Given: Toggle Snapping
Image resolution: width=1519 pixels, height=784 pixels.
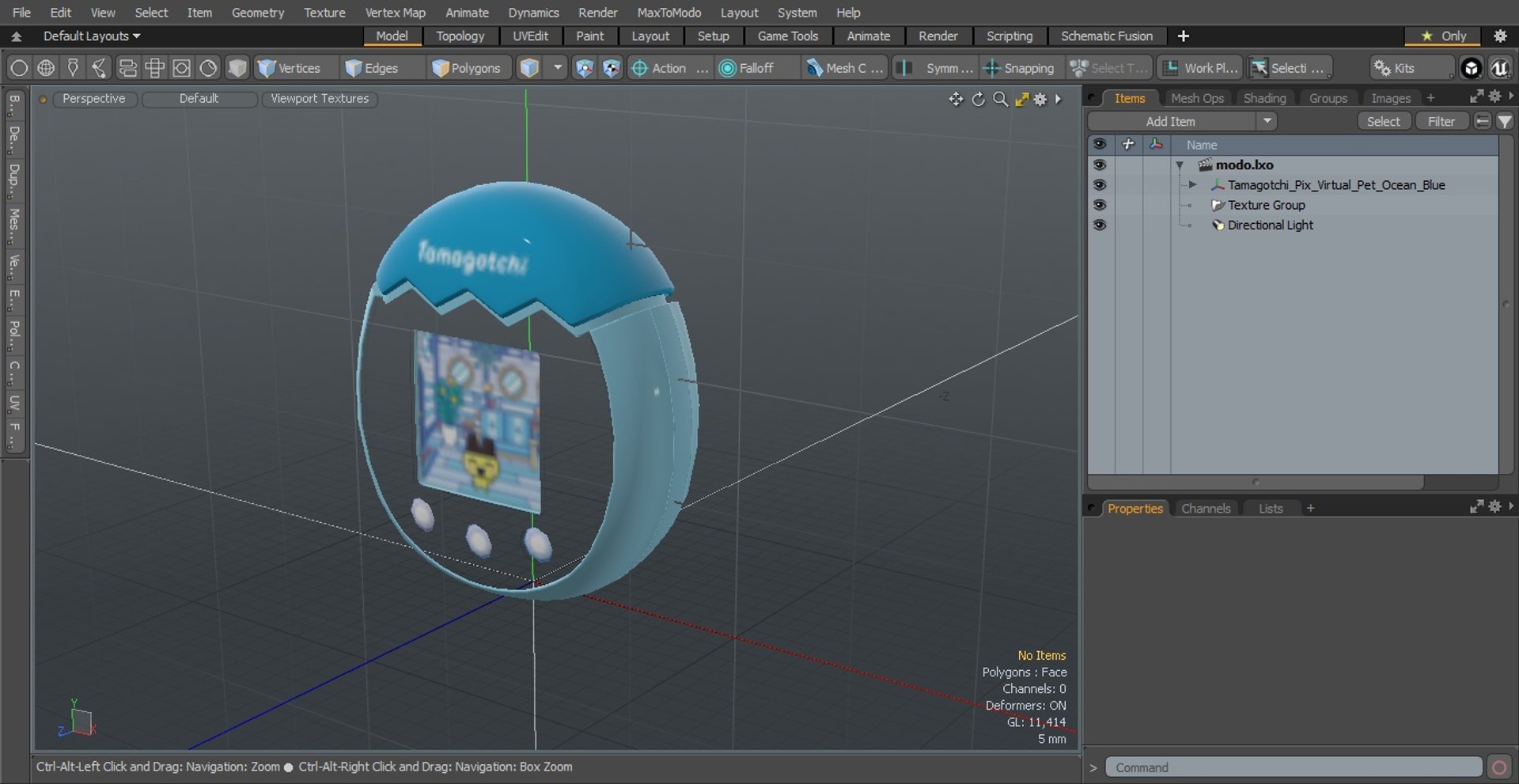Looking at the screenshot, I should (x=1019, y=68).
